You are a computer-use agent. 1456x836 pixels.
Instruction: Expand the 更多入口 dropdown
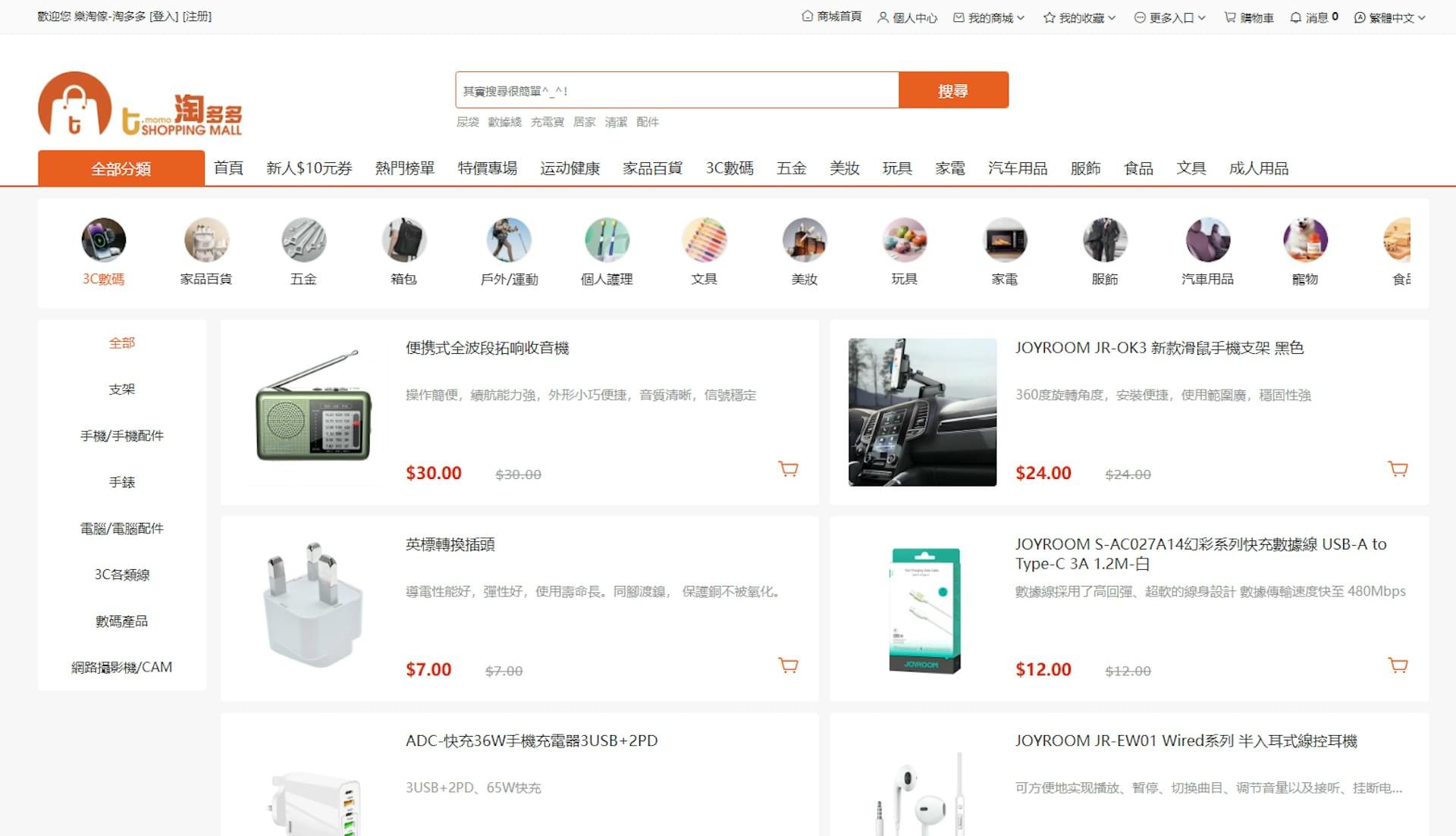1170,17
